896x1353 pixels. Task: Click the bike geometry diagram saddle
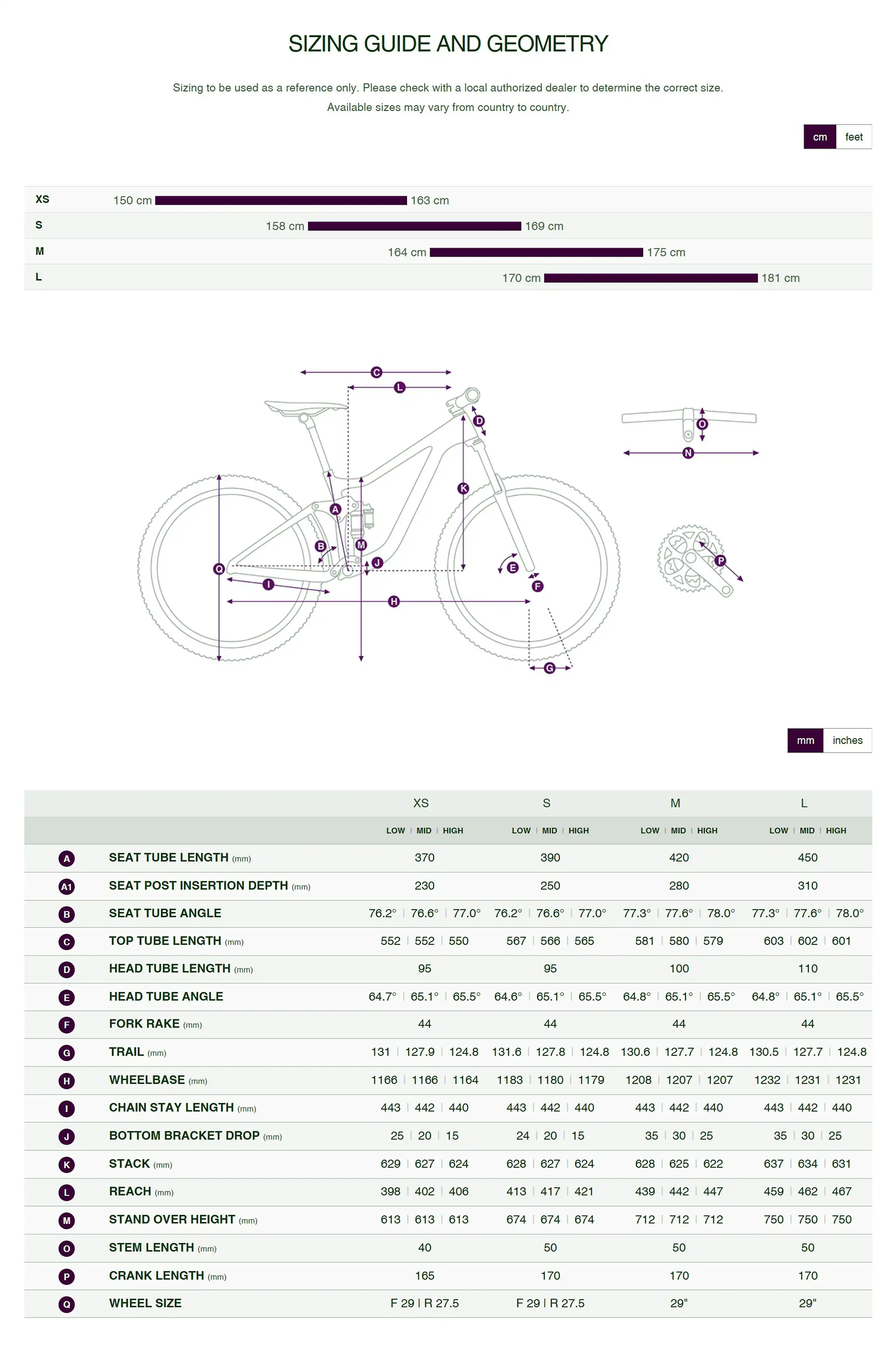[305, 407]
